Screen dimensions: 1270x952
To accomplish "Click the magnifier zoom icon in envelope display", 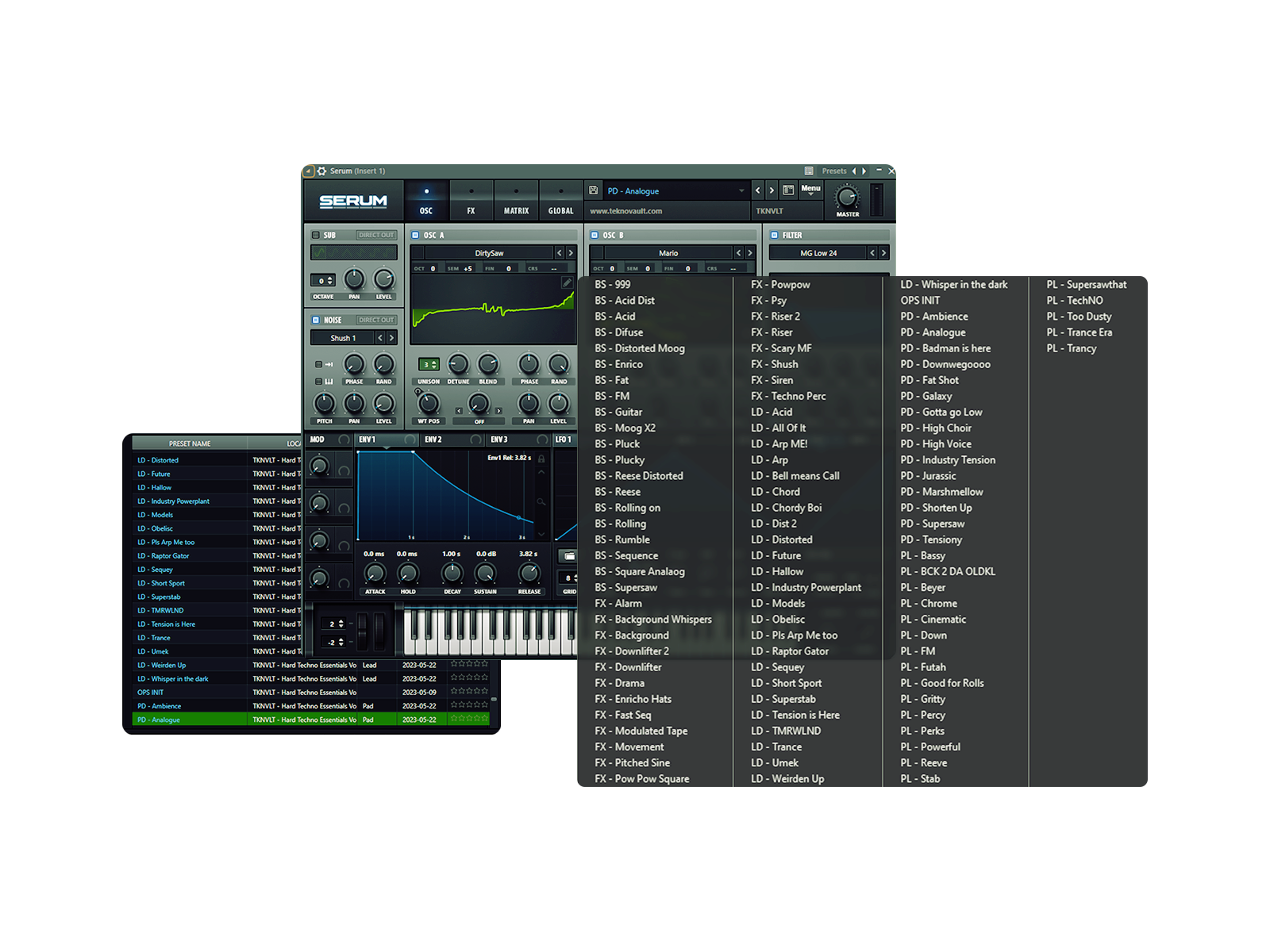I will point(541,501).
